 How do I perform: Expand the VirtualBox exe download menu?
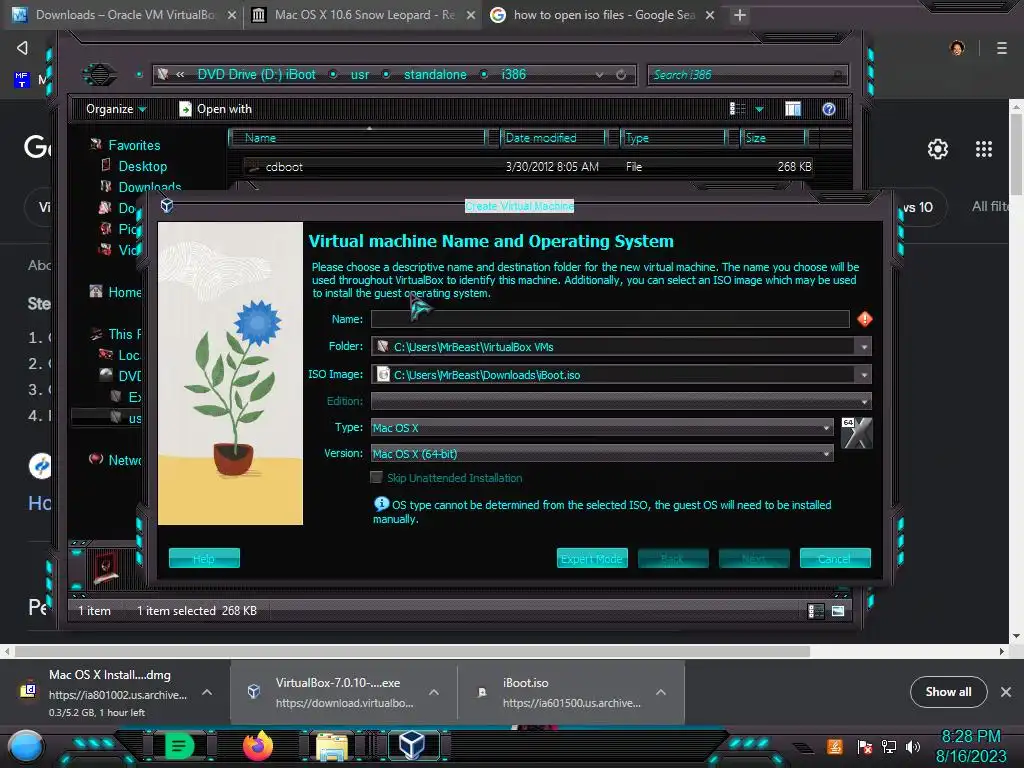coord(434,692)
